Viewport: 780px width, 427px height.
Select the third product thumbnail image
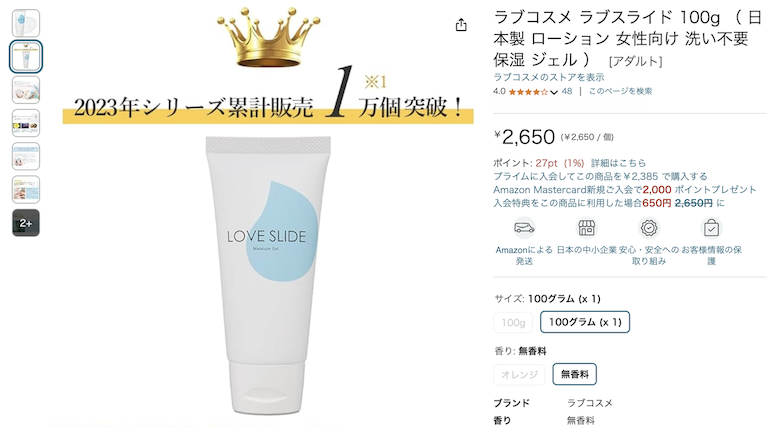click(26, 90)
